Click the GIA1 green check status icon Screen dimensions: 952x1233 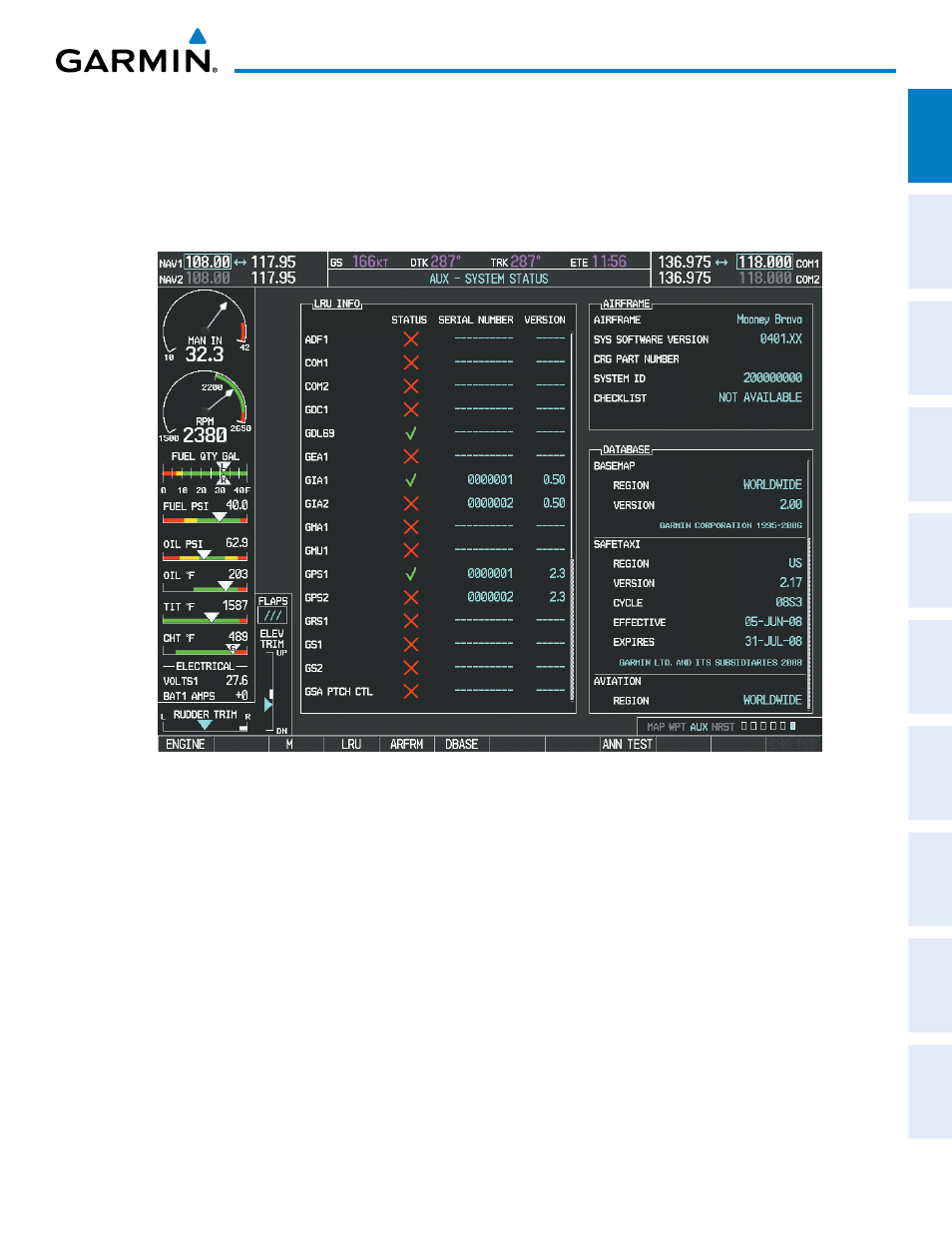[x=410, y=480]
